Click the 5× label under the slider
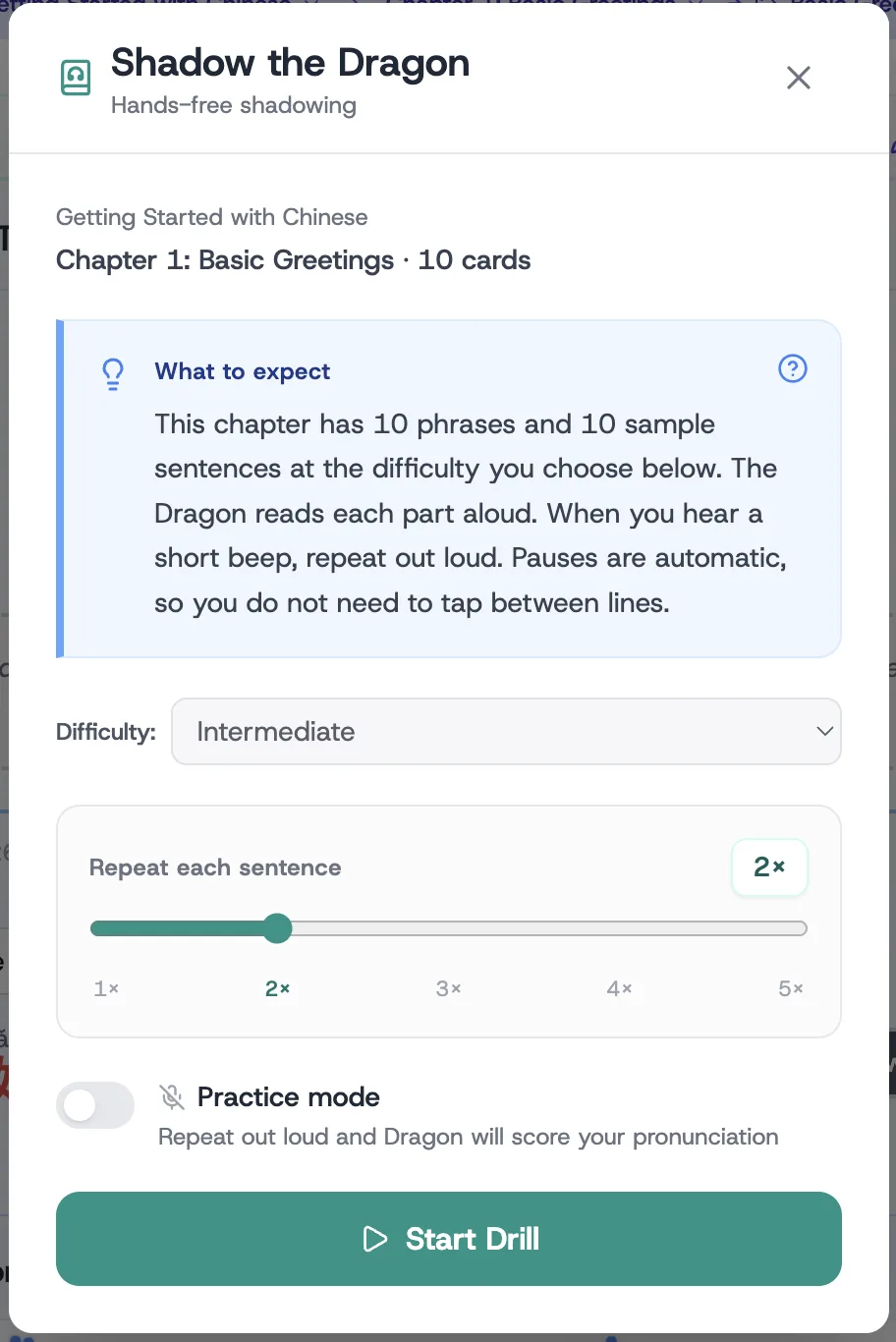This screenshot has height=1342, width=896. pos(791,988)
